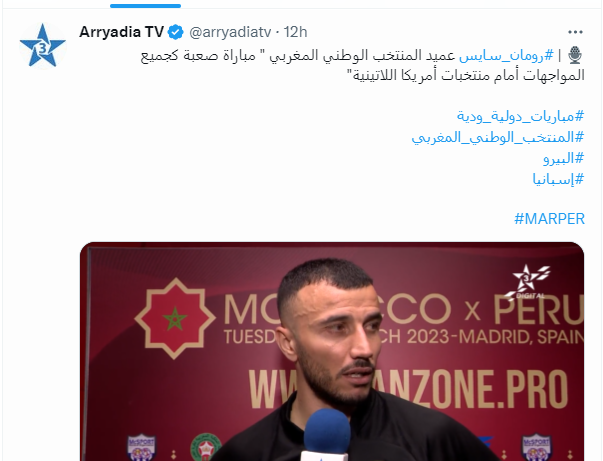Open the #مباريات_دولية_ودية hashtag
The height and width of the screenshot is (461, 603).
click(520, 116)
